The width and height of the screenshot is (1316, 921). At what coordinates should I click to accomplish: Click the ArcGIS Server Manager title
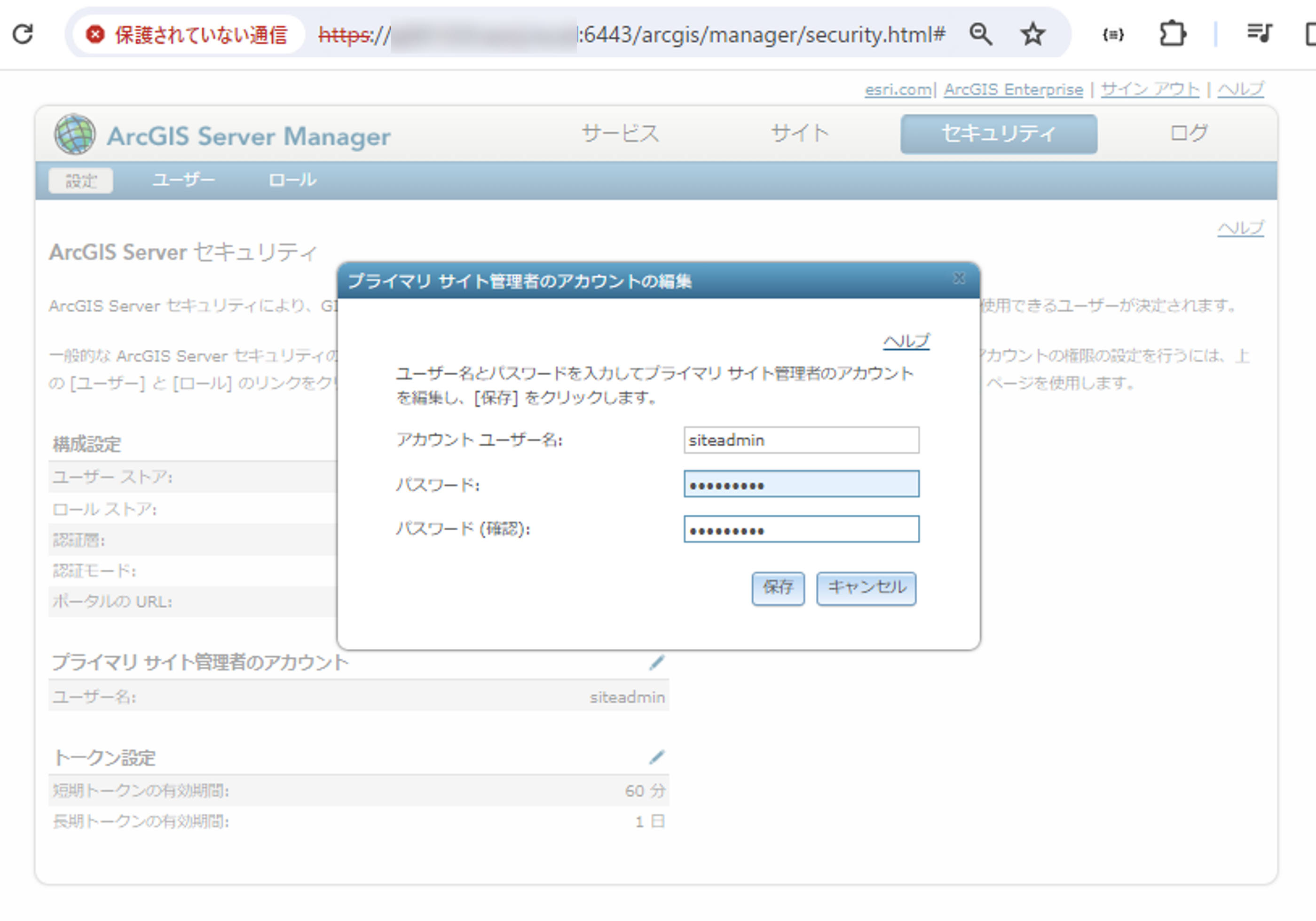249,136
